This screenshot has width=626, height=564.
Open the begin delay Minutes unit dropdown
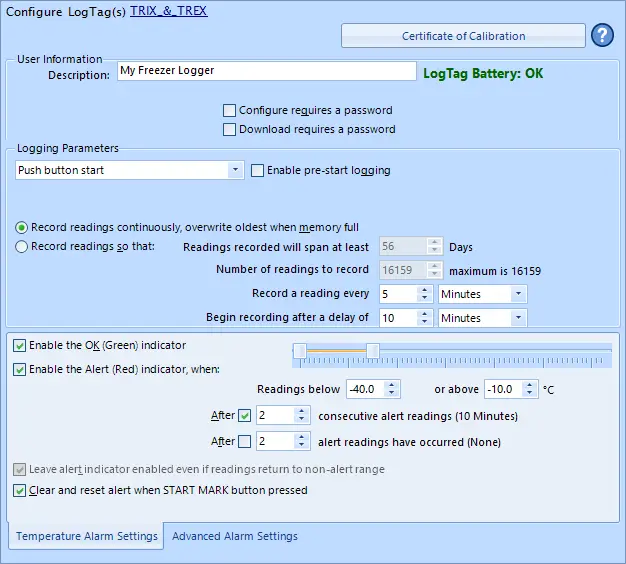coord(518,318)
